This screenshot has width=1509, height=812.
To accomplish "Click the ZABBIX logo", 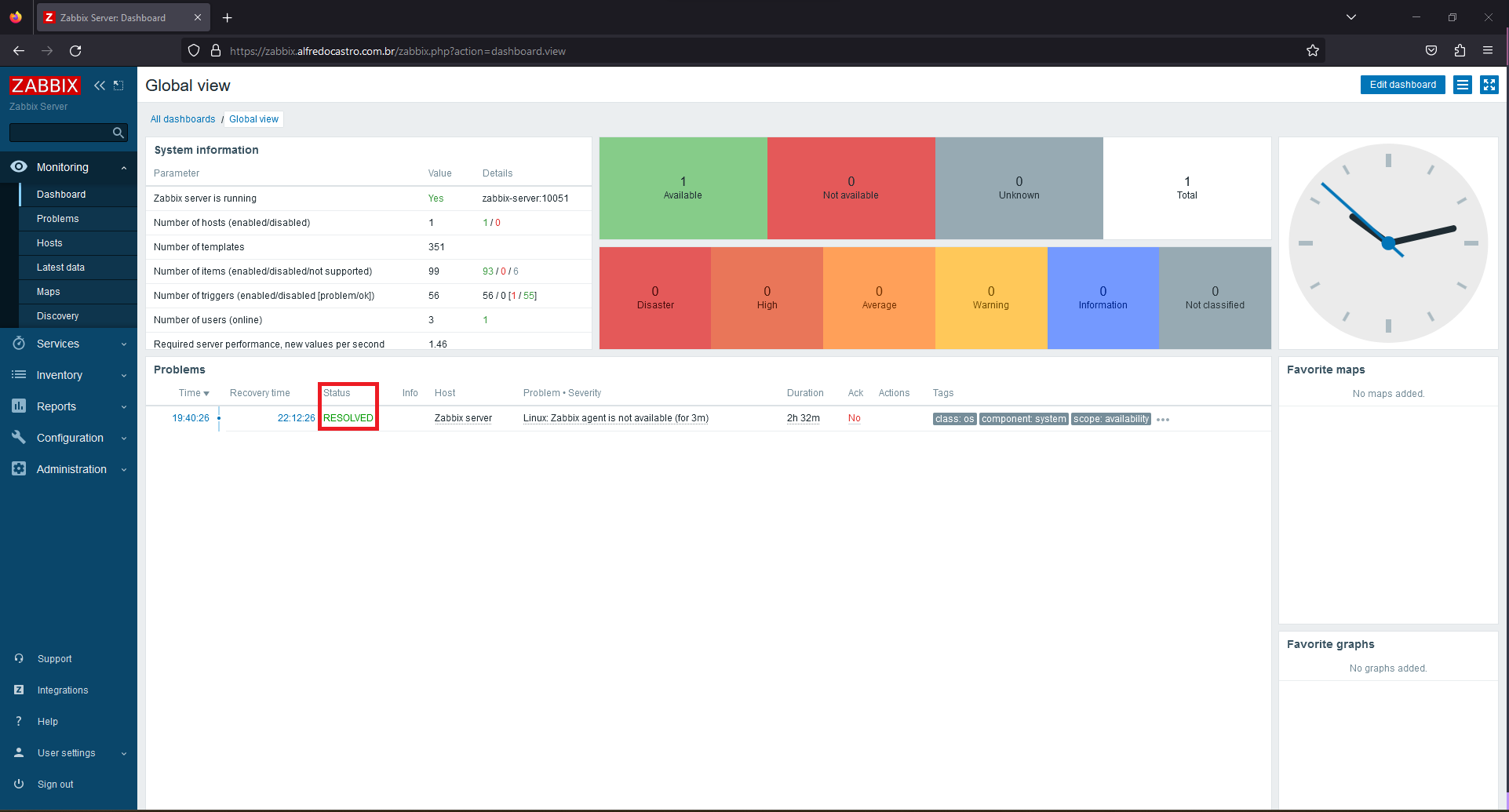I will 45,86.
